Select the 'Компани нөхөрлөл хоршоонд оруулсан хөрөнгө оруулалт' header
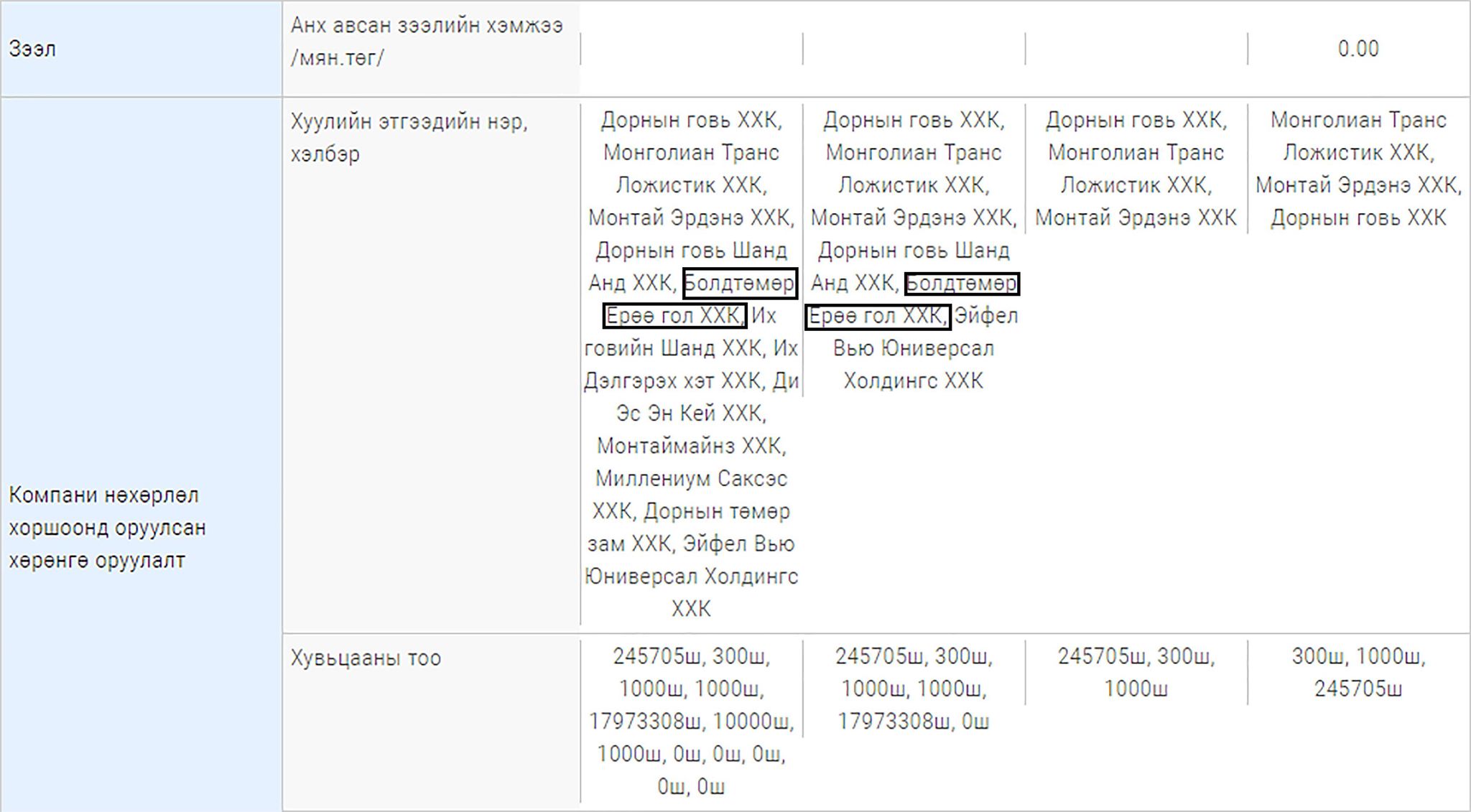Viewport: 1471px width, 812px height. point(108,528)
